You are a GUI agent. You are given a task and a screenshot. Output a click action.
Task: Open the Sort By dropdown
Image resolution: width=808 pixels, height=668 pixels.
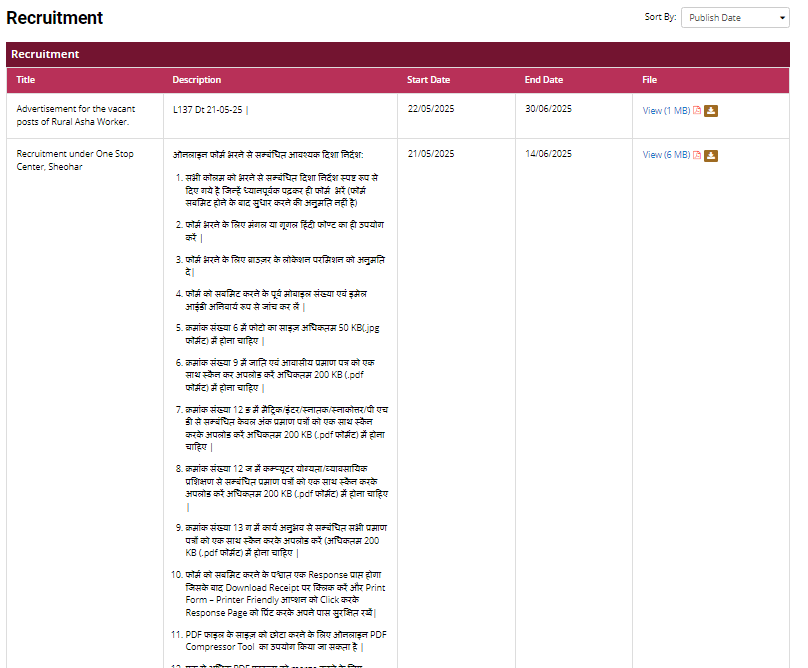pyautogui.click(x=735, y=18)
